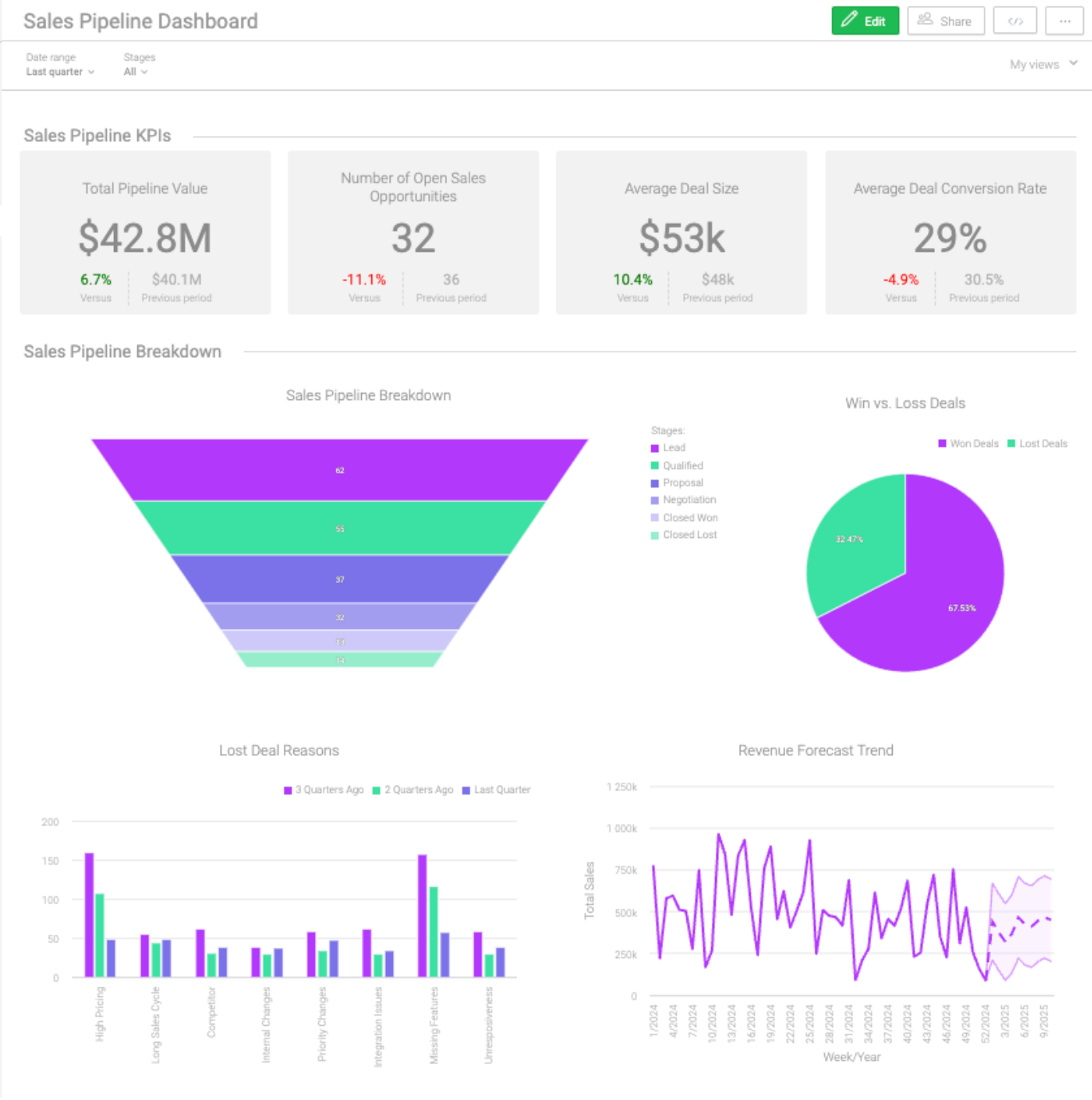Click the Total Pipeline Value KPI card
The image size is (1092, 1100).
(x=145, y=233)
